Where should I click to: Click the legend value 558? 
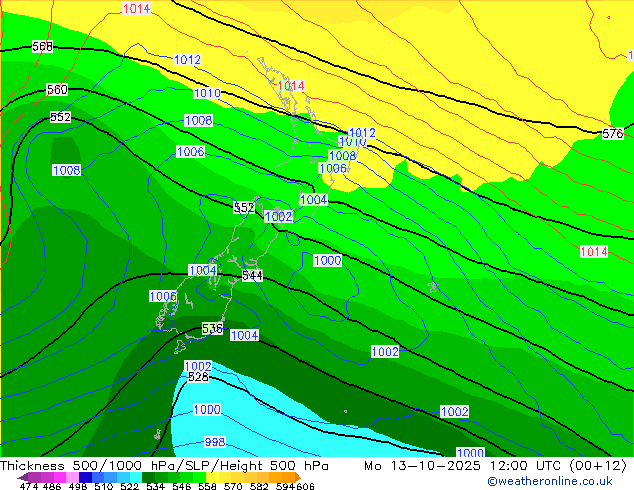(x=207, y=486)
